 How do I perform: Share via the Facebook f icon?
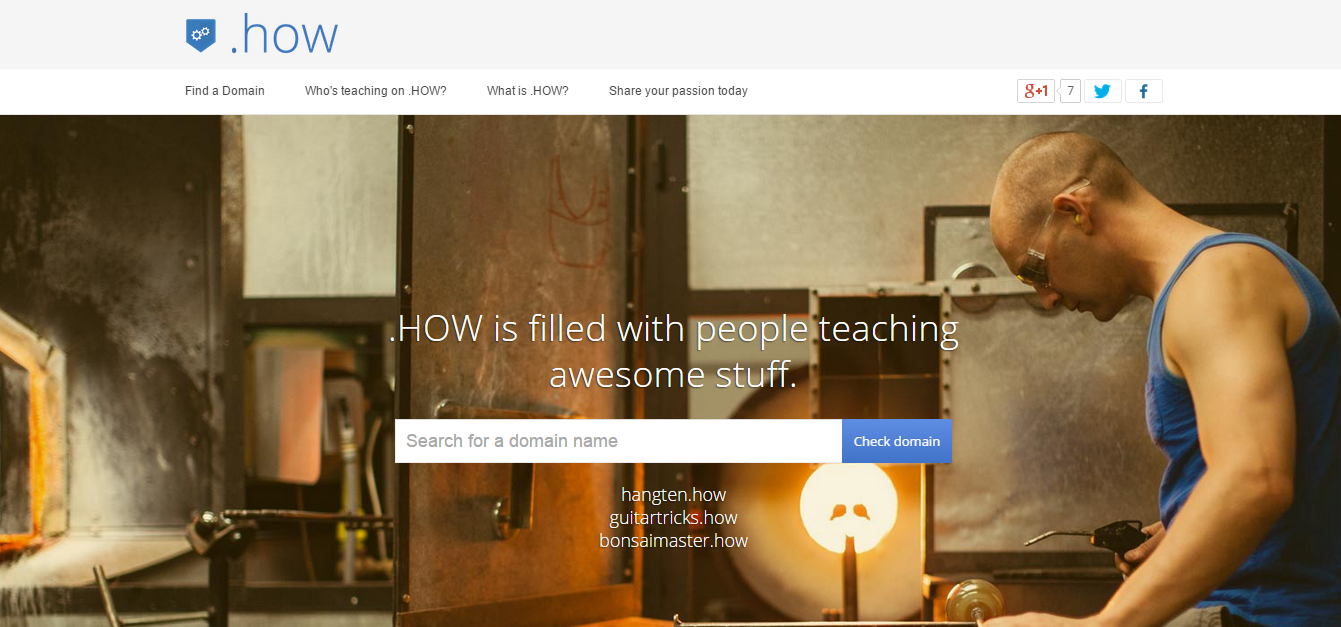click(1143, 91)
